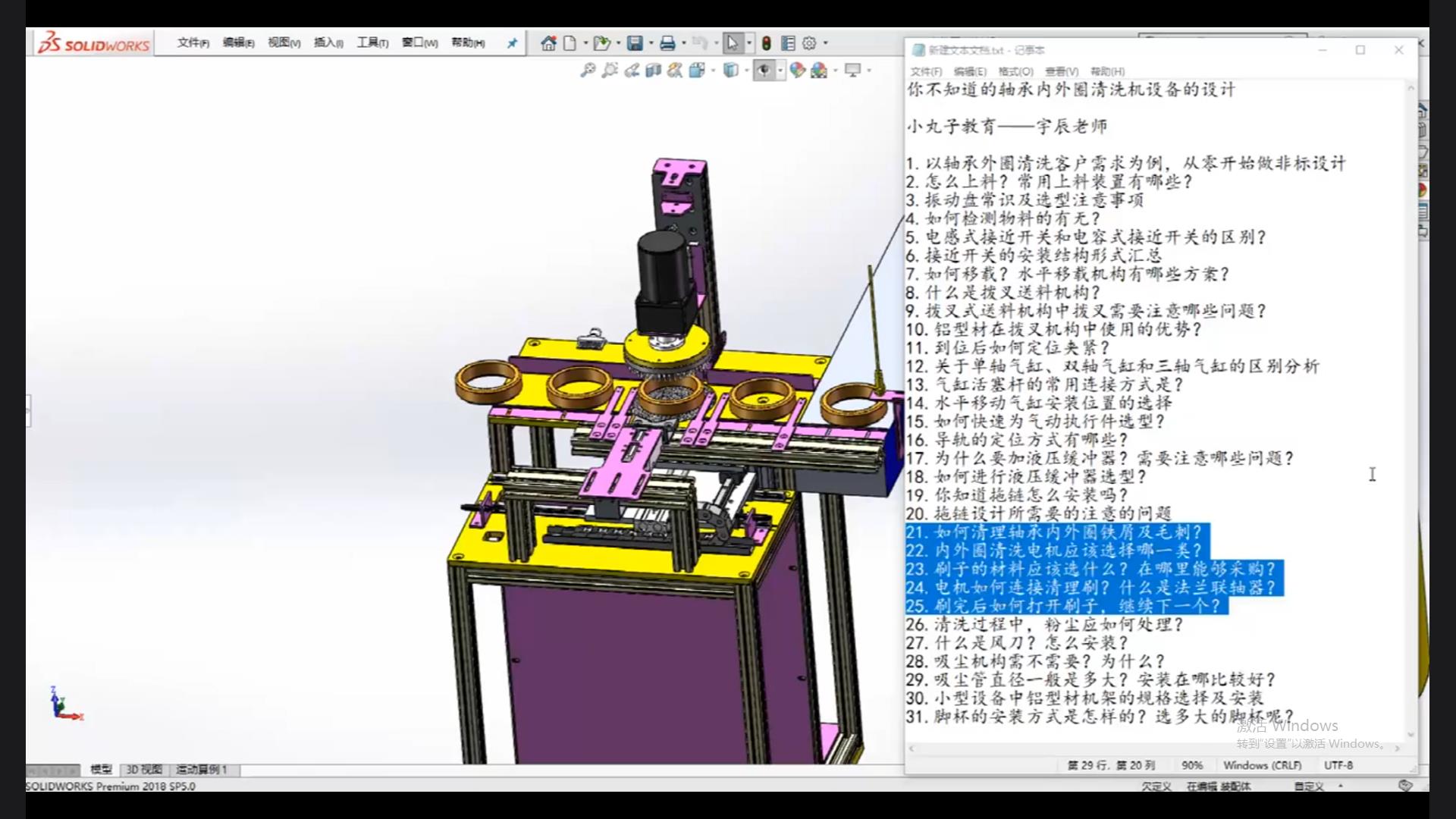This screenshot has height=819, width=1456.
Task: Open Notepad 编辑(E) menu
Action: coord(970,71)
